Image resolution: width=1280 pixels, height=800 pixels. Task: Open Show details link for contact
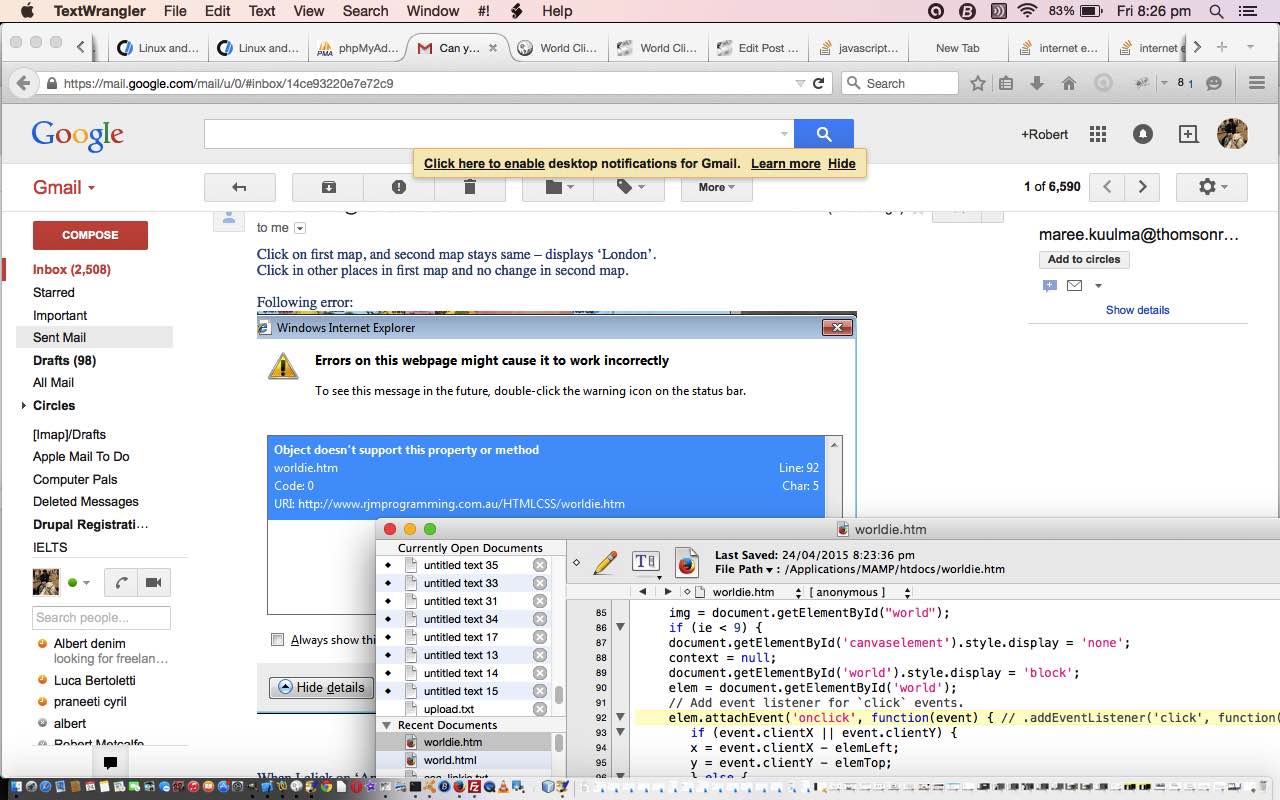click(x=1137, y=310)
